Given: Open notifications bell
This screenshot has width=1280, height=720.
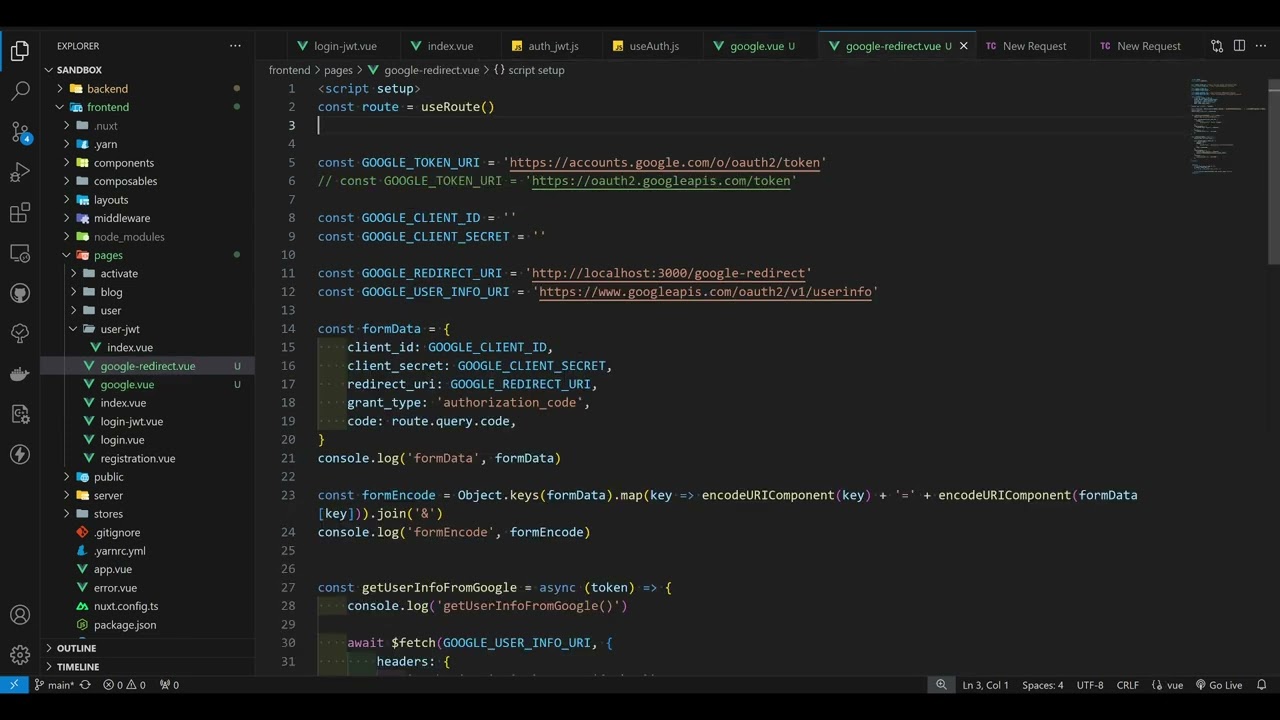Looking at the screenshot, I should point(1262,685).
